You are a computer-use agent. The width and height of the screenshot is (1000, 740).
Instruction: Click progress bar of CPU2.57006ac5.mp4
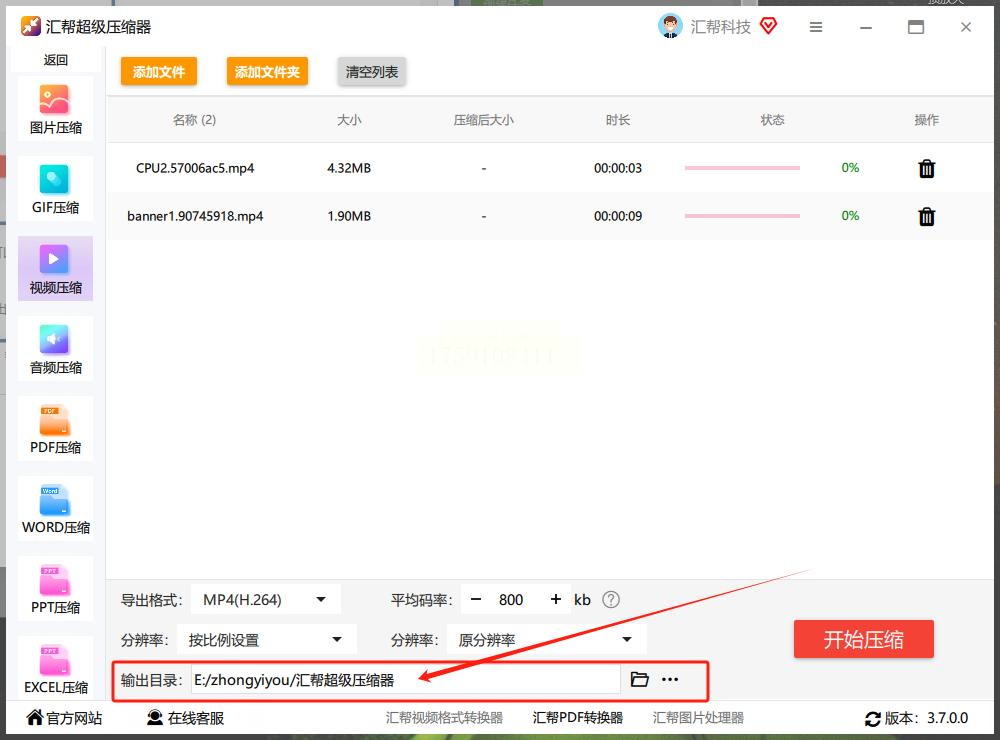pos(742,168)
